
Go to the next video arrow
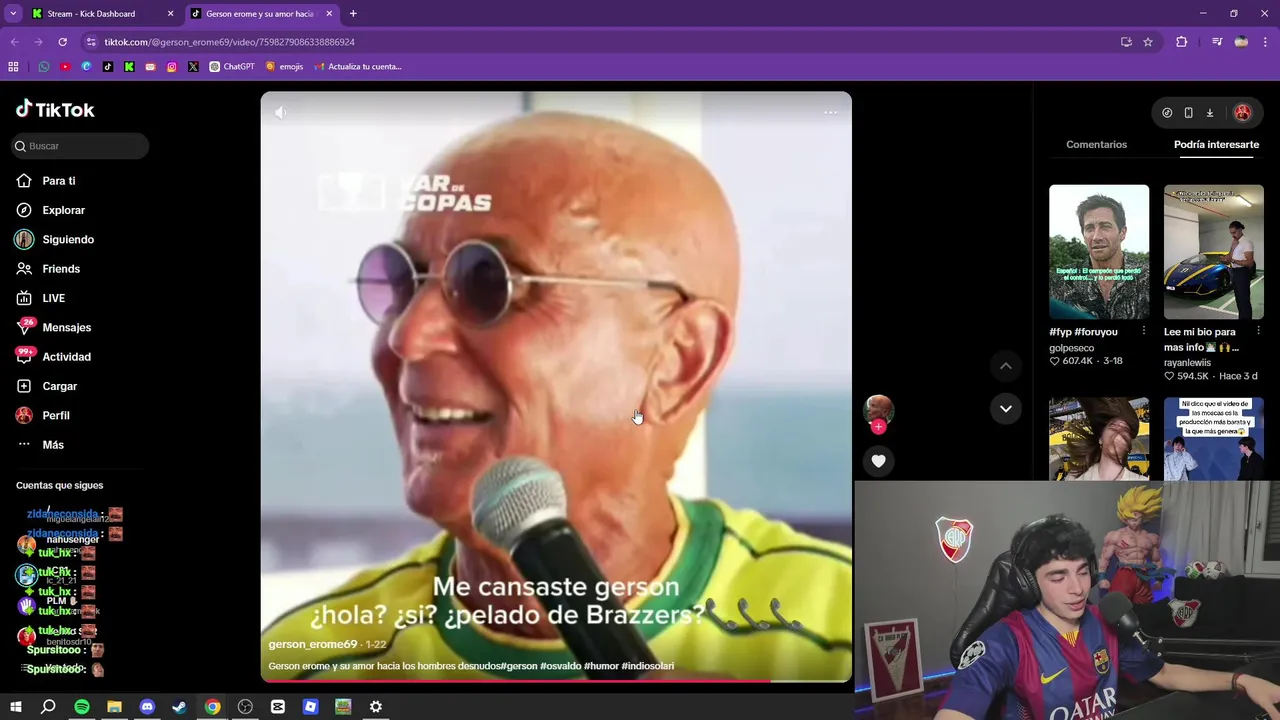[1006, 408]
